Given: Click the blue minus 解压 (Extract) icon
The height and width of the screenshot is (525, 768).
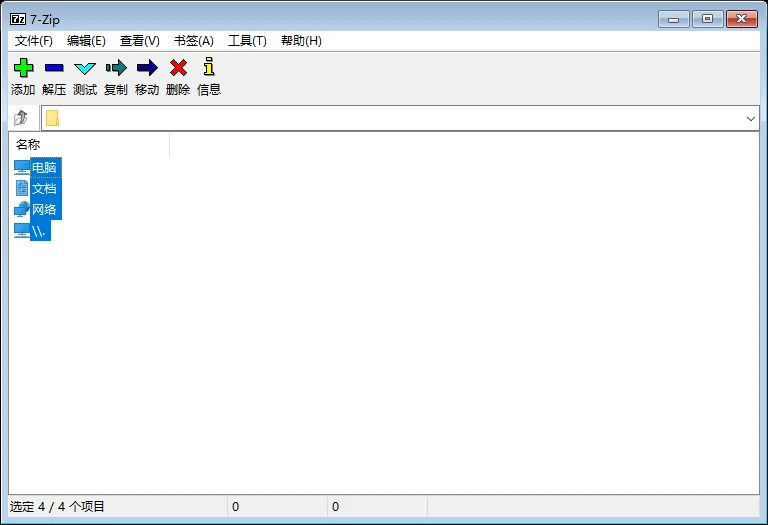Looking at the screenshot, I should click(x=54, y=68).
